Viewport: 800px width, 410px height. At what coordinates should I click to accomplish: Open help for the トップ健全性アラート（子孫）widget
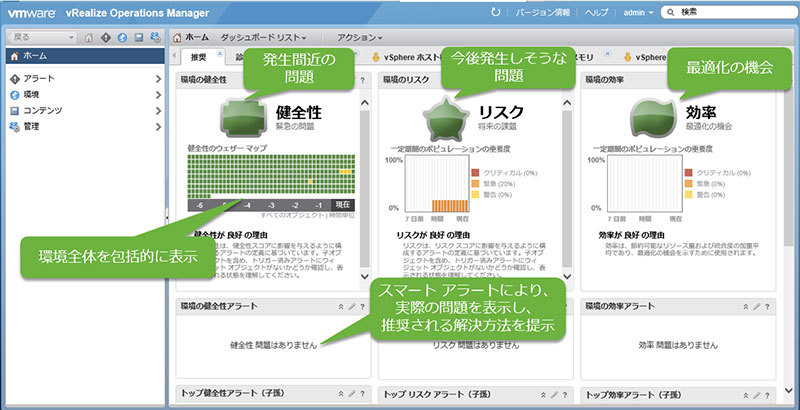(x=362, y=394)
